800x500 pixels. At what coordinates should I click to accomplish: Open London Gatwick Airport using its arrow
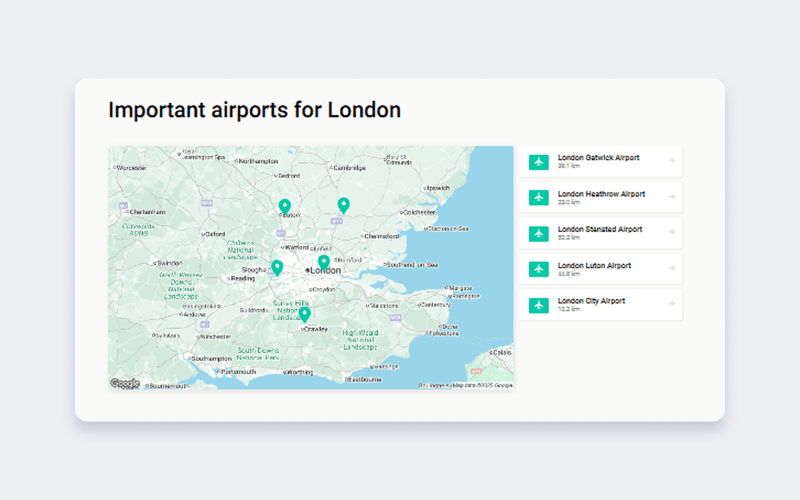coord(671,161)
